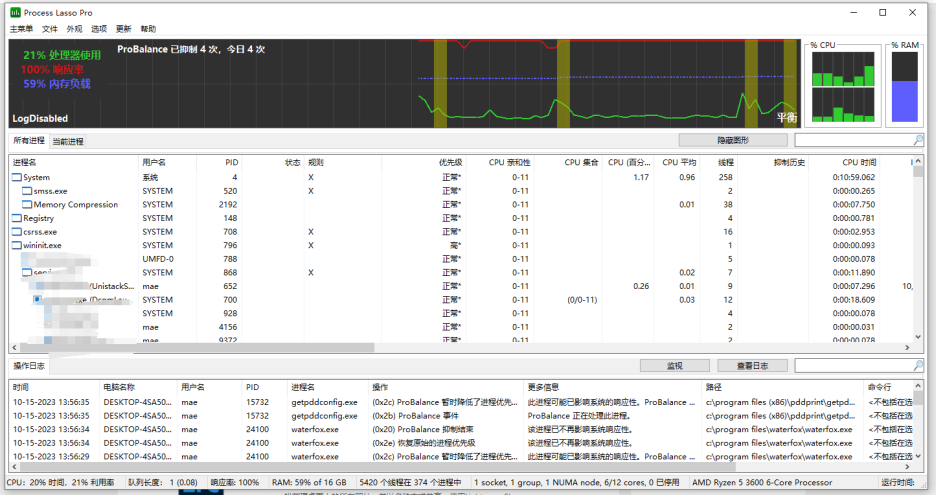Select the wininit.exe process row
Viewport: 936px width, 495px height.
(x=461, y=245)
